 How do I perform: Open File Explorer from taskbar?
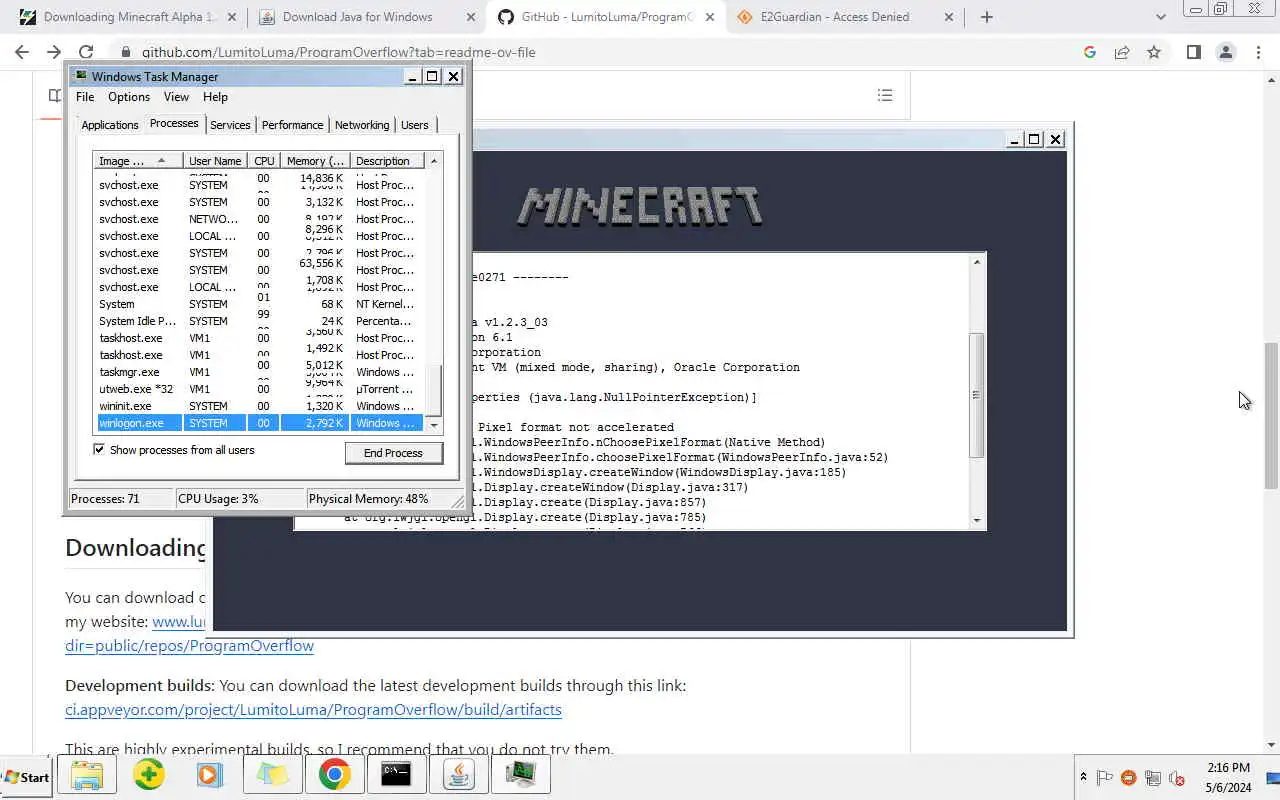(87, 775)
